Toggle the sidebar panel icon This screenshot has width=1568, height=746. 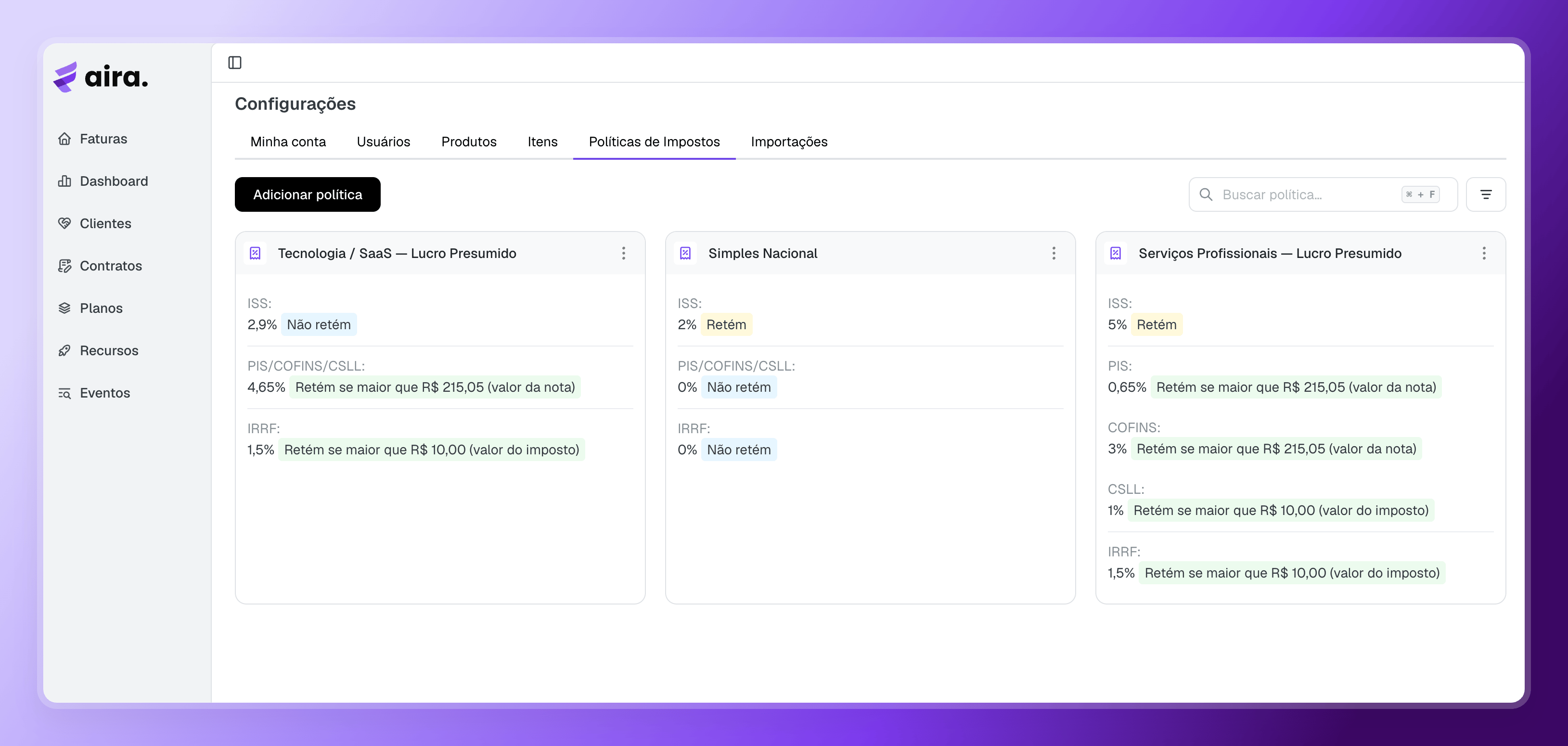[x=235, y=63]
